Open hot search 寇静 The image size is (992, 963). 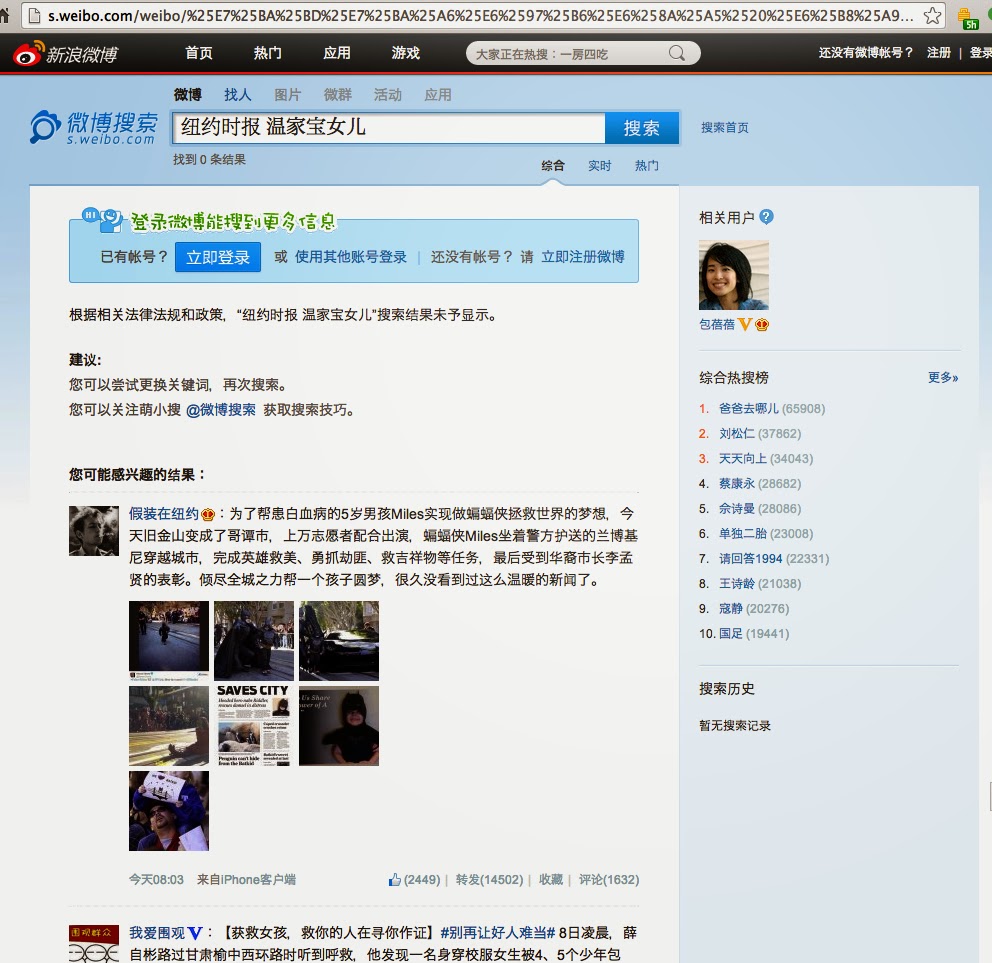(x=731, y=609)
